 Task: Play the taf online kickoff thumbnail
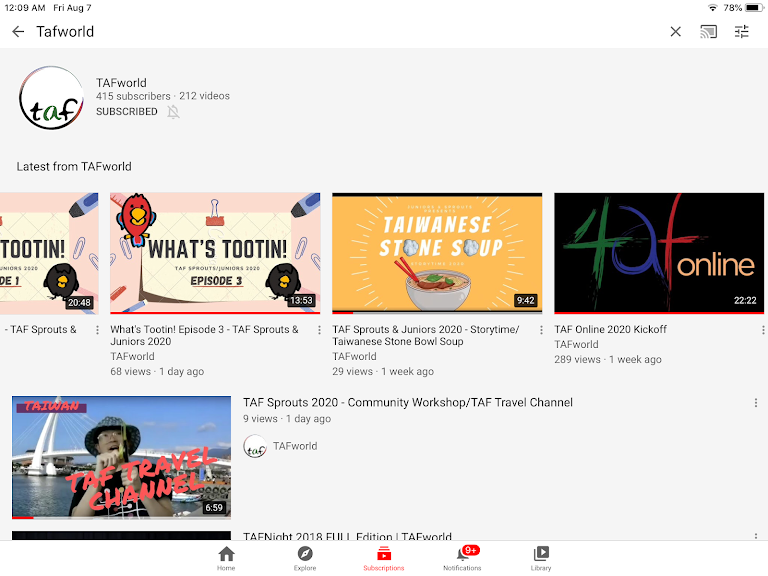pyautogui.click(x=659, y=253)
